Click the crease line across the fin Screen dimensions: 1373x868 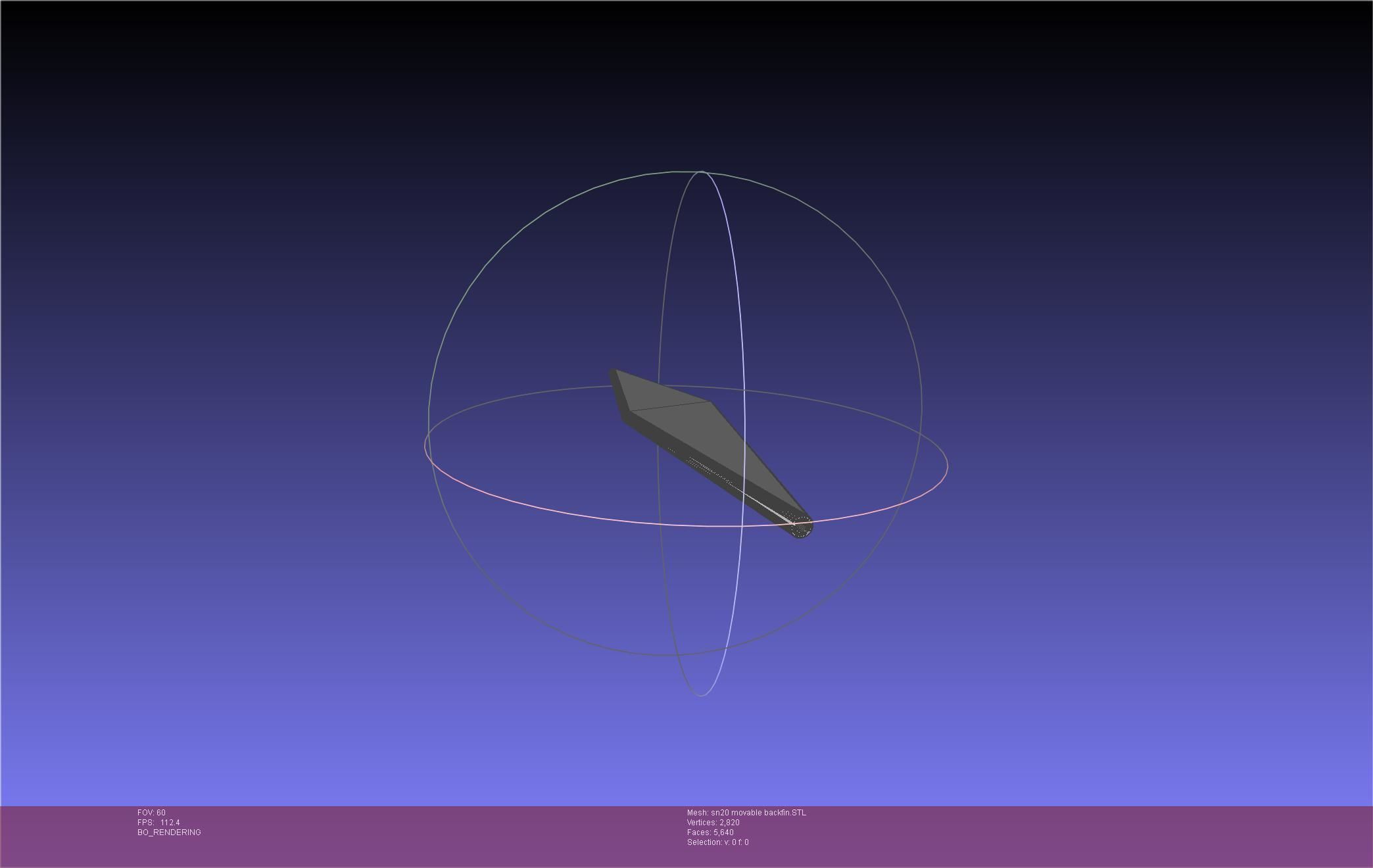(x=671, y=406)
